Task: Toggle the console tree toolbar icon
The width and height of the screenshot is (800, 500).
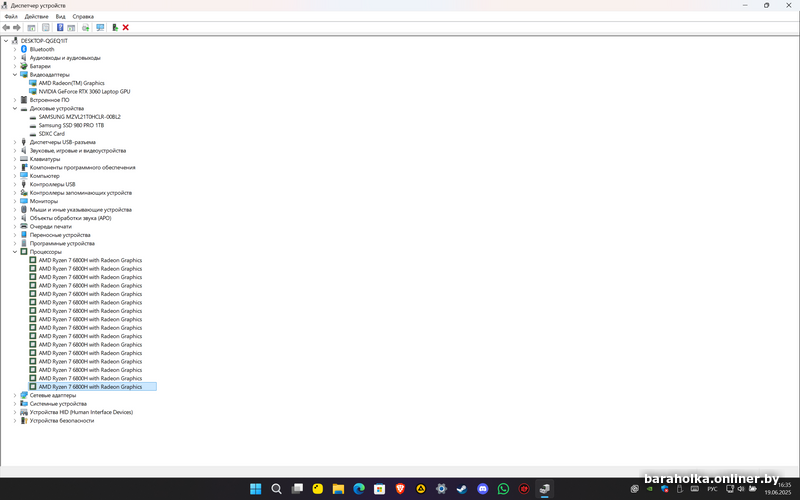Action: point(31,28)
